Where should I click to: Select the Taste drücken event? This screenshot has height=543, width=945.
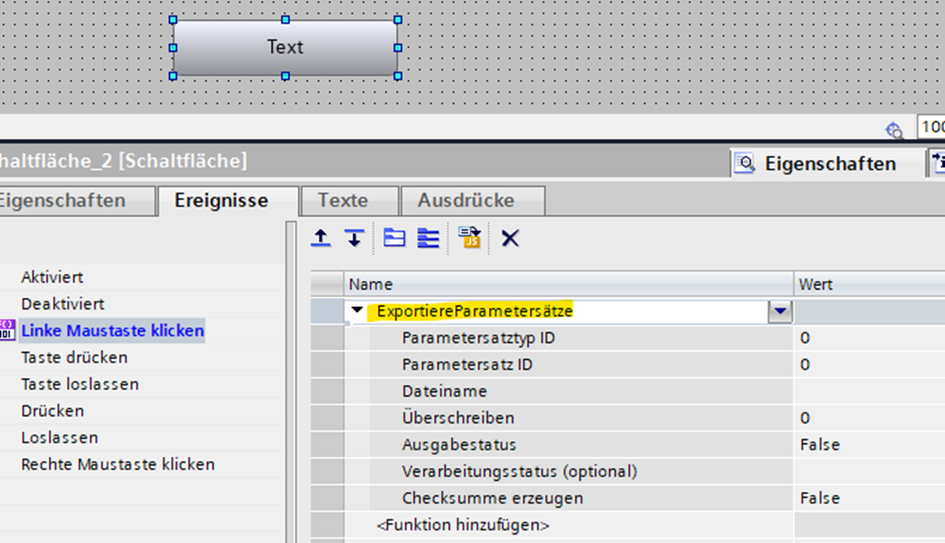click(x=74, y=357)
